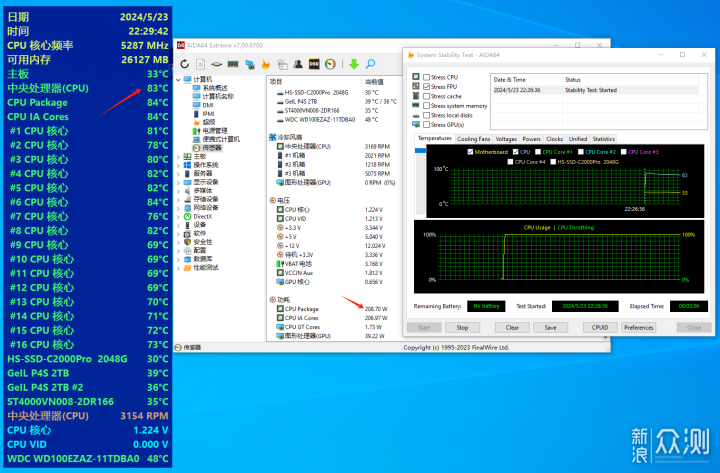Toggle the CPU Core #4 graph checkbox

[x=510, y=162]
